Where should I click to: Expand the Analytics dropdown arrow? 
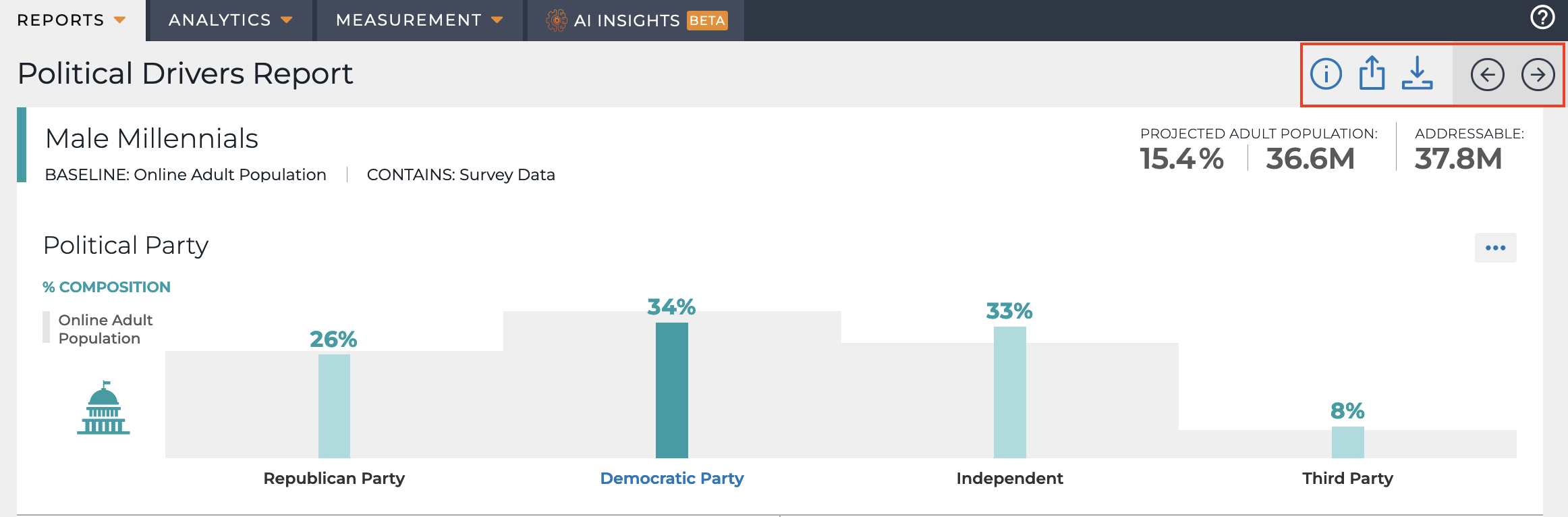tap(287, 20)
